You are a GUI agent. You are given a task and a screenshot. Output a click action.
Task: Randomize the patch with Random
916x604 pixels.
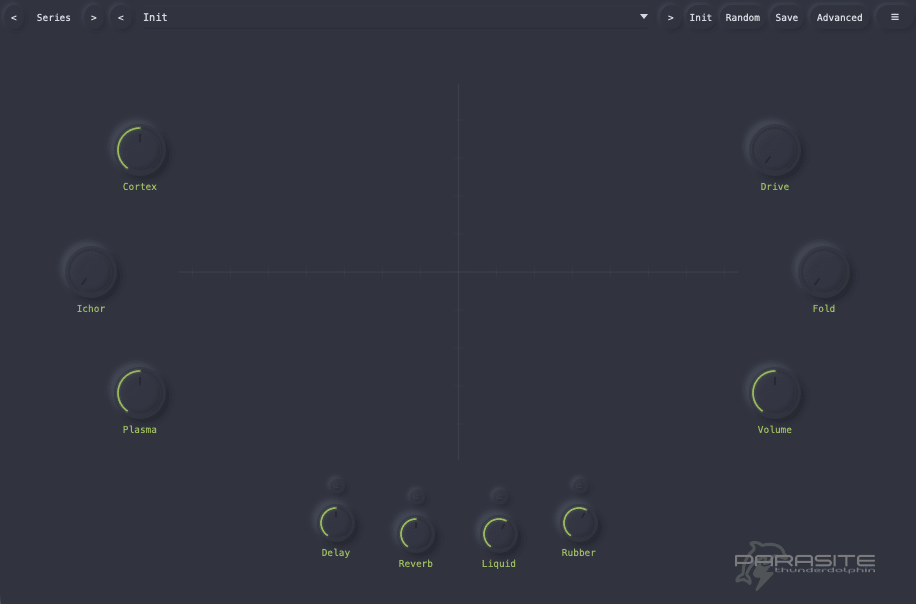point(743,17)
